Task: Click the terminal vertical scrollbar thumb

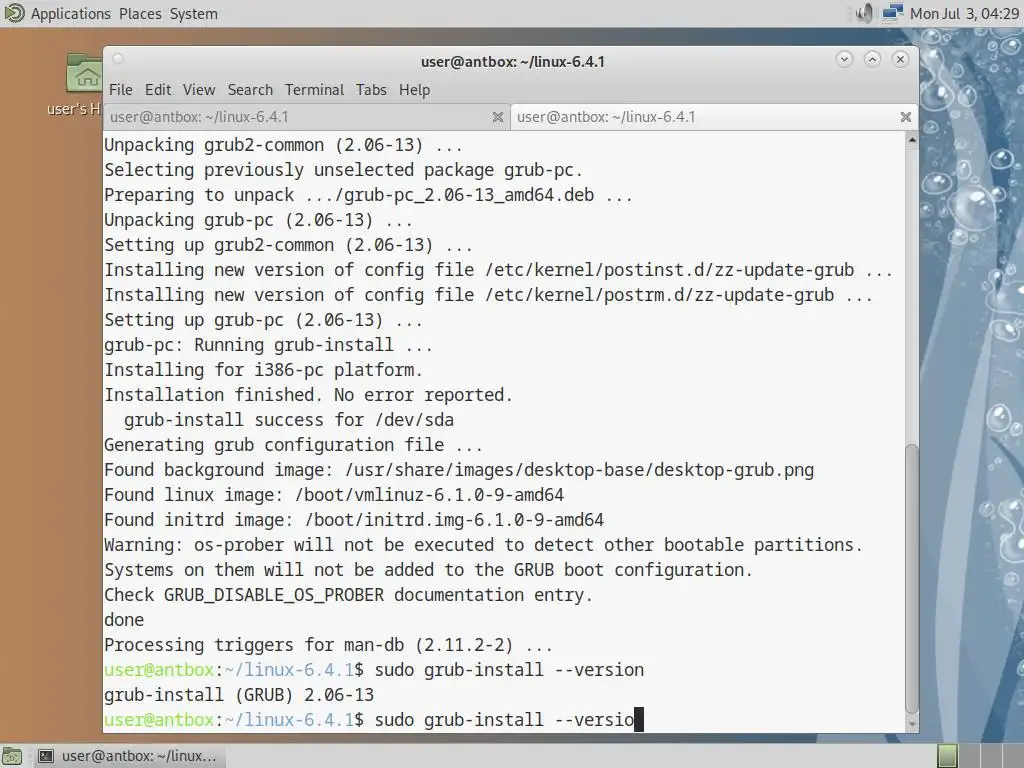Action: tap(912, 579)
